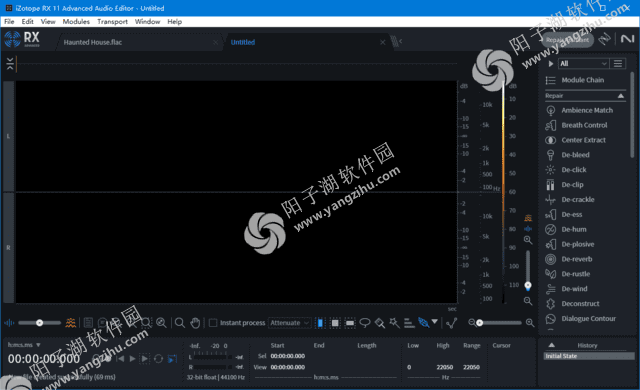The width and height of the screenshot is (640, 390).
Task: Open the Breath Control module
Action: pyautogui.click(x=584, y=125)
